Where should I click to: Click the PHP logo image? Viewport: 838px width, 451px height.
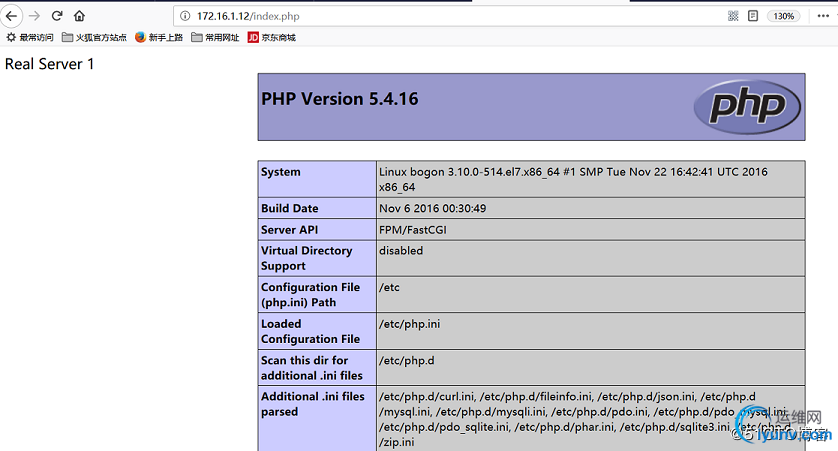click(x=747, y=107)
